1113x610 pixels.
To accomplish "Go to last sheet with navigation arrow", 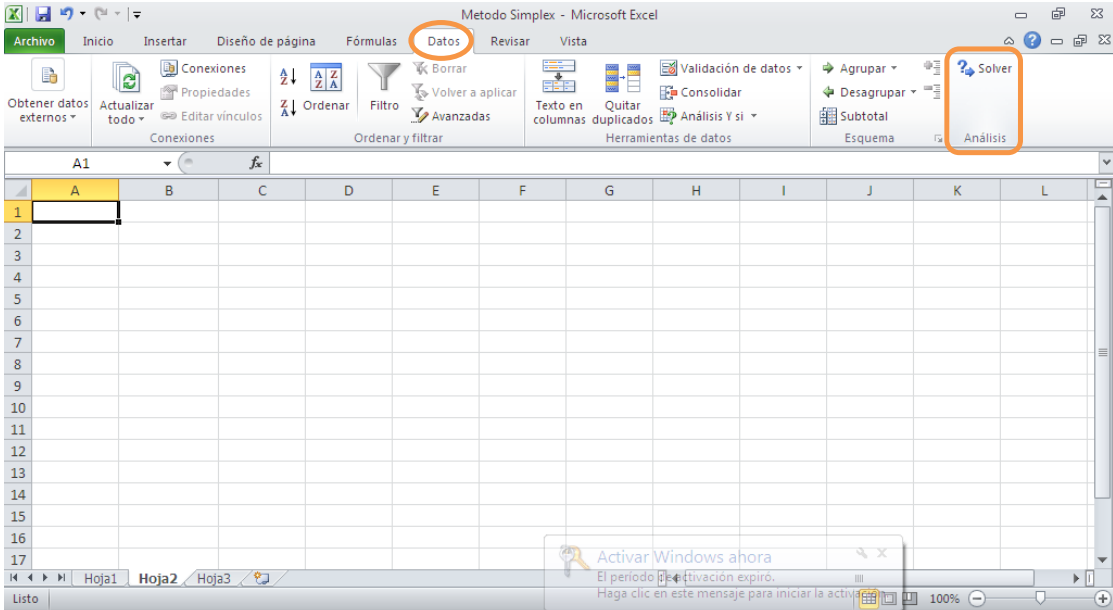I will coord(62,578).
